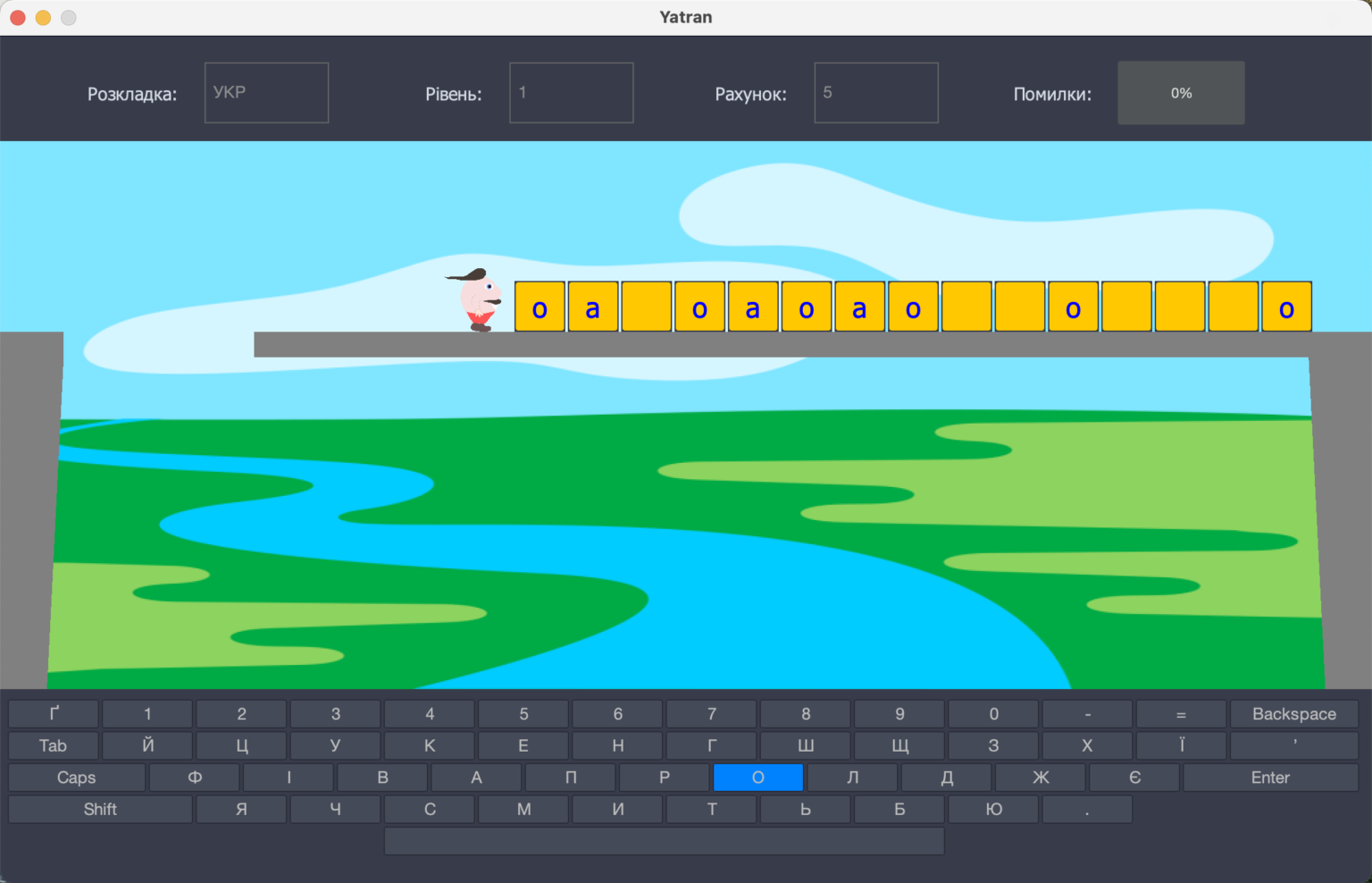Select the Рівень level field
The height and width of the screenshot is (883, 1372).
pos(571,93)
